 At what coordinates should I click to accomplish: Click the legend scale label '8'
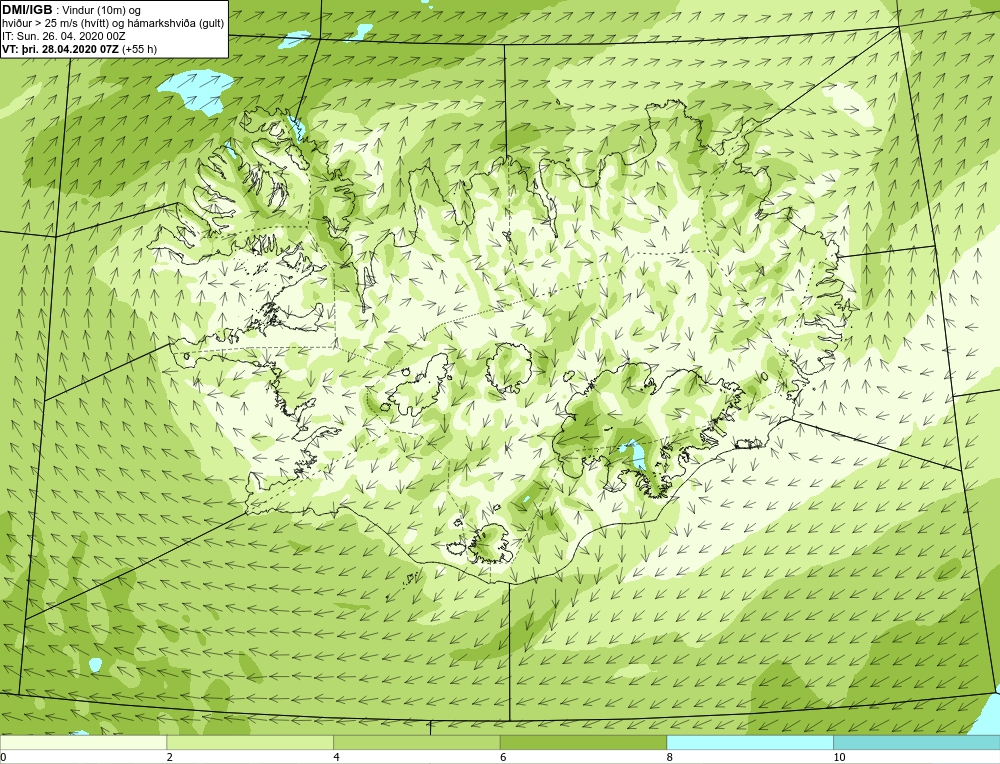(670, 757)
